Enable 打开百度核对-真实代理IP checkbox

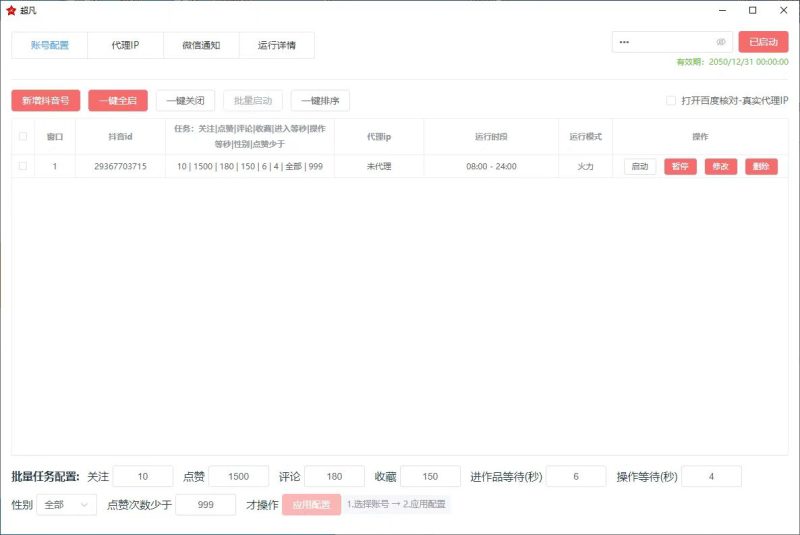(x=671, y=100)
